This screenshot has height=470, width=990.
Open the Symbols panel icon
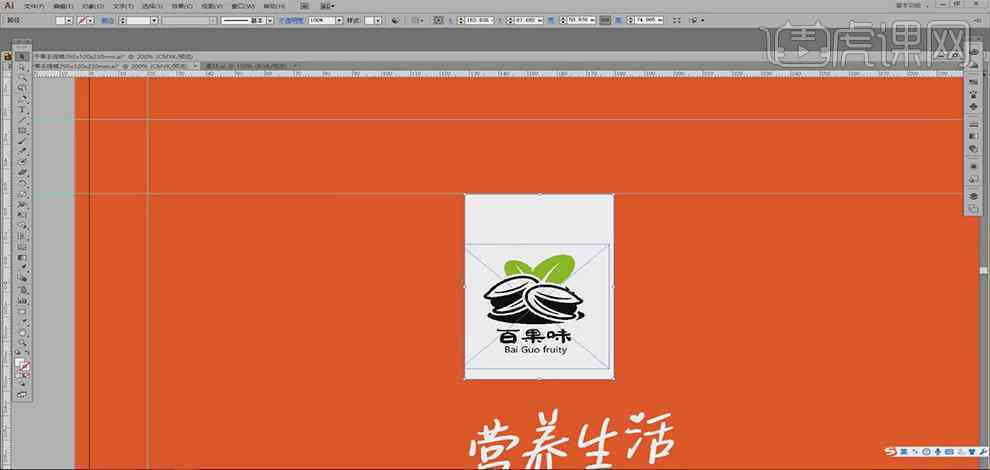coord(973,106)
